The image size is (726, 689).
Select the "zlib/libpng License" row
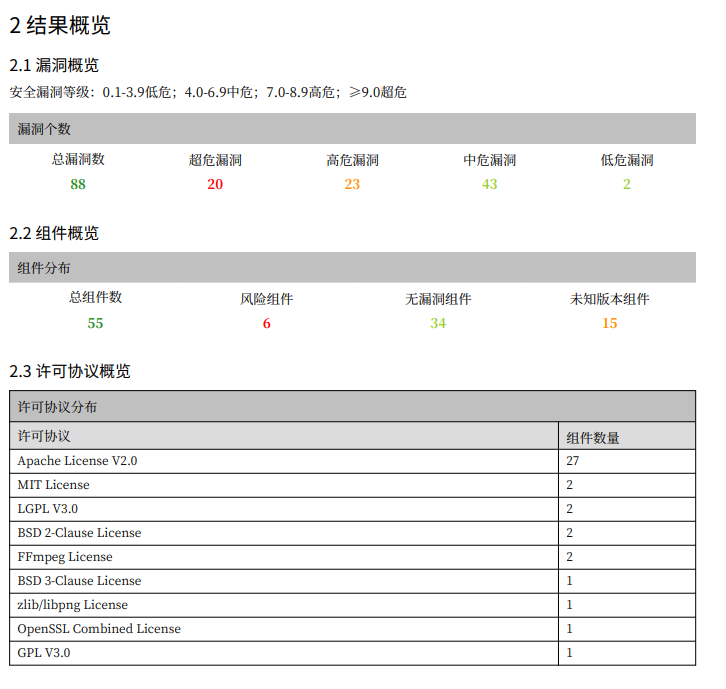[352, 605]
